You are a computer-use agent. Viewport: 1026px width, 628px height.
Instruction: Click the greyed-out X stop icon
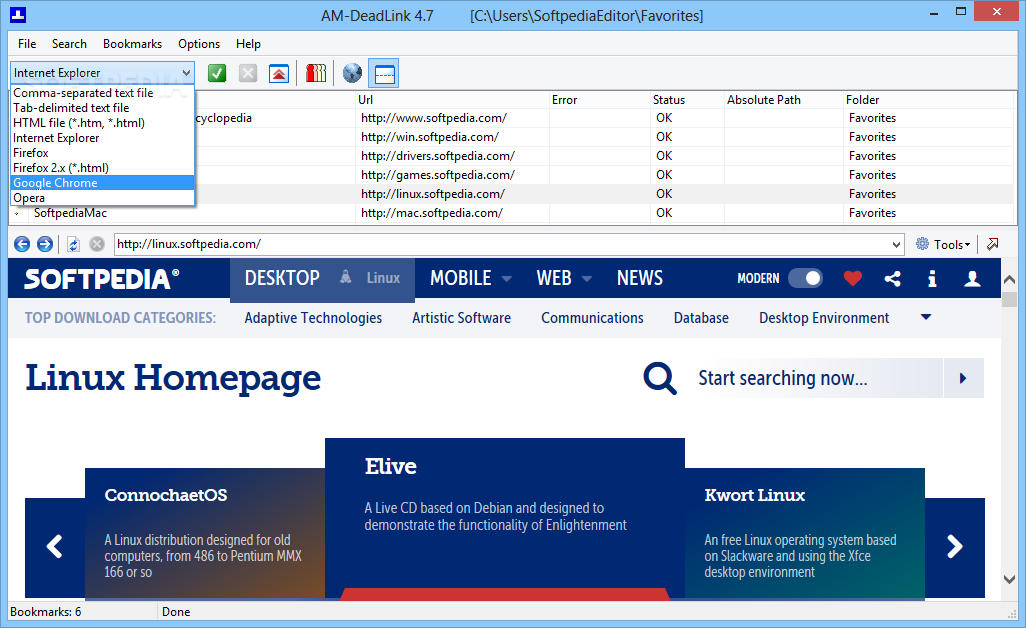(x=248, y=73)
